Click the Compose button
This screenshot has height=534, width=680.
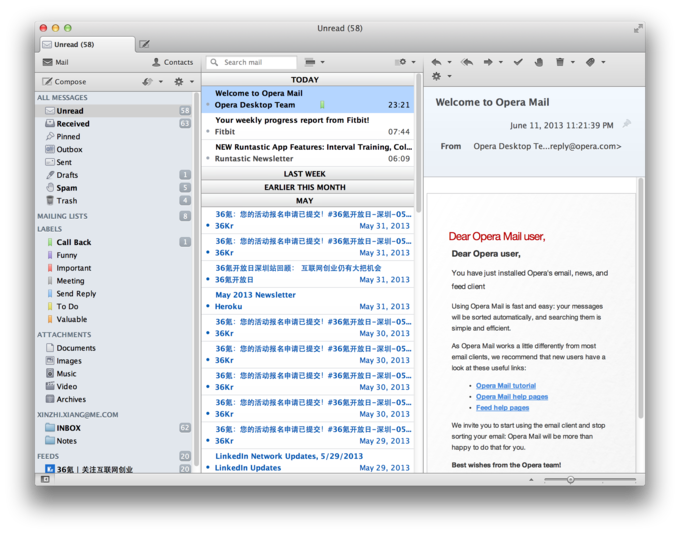[x=64, y=82]
